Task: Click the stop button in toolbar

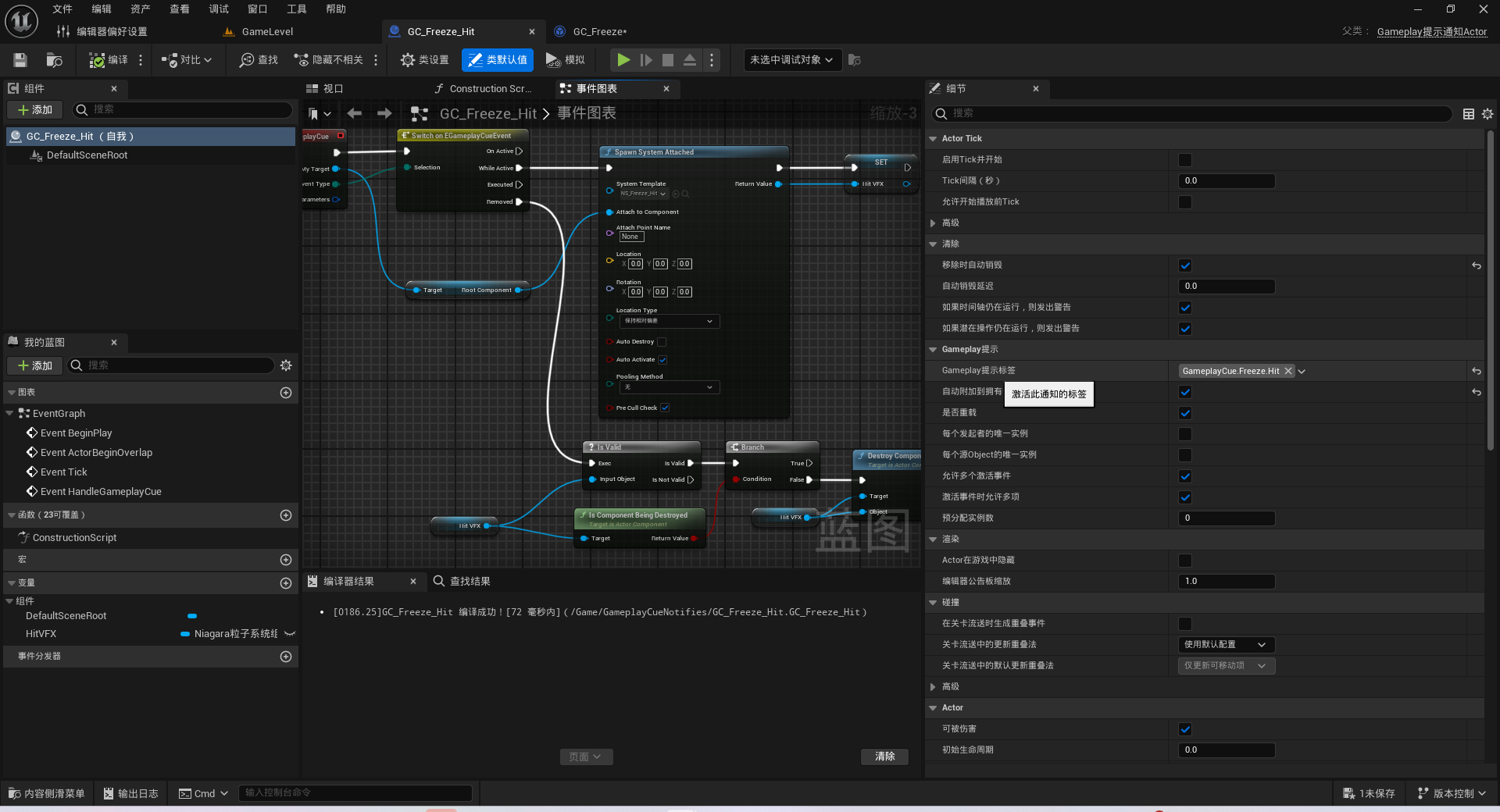Action: (x=668, y=60)
